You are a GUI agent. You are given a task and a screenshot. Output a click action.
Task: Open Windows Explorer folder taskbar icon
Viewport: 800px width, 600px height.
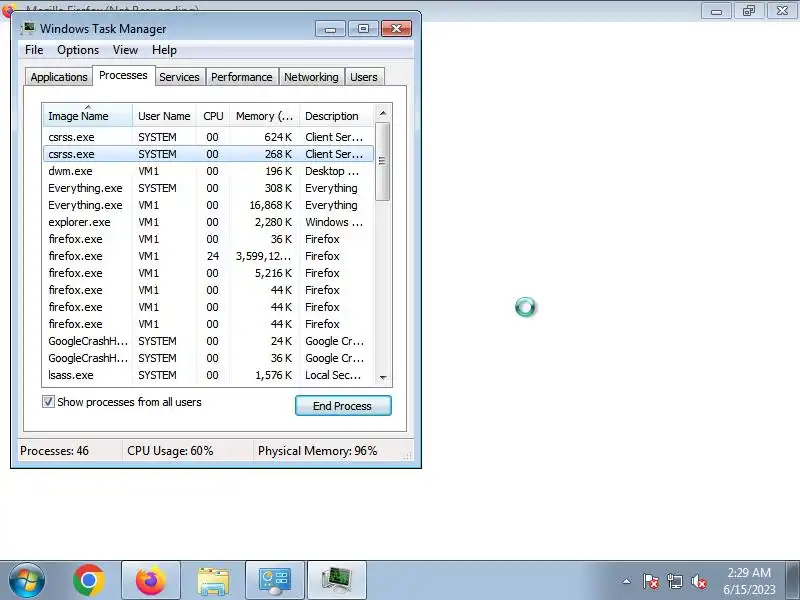click(213, 580)
